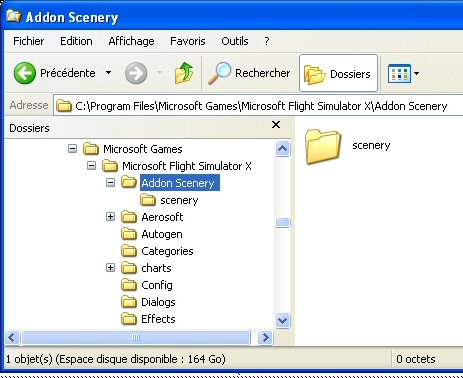Click the folder tree vertical scrollbar down arrow

[x=283, y=320]
